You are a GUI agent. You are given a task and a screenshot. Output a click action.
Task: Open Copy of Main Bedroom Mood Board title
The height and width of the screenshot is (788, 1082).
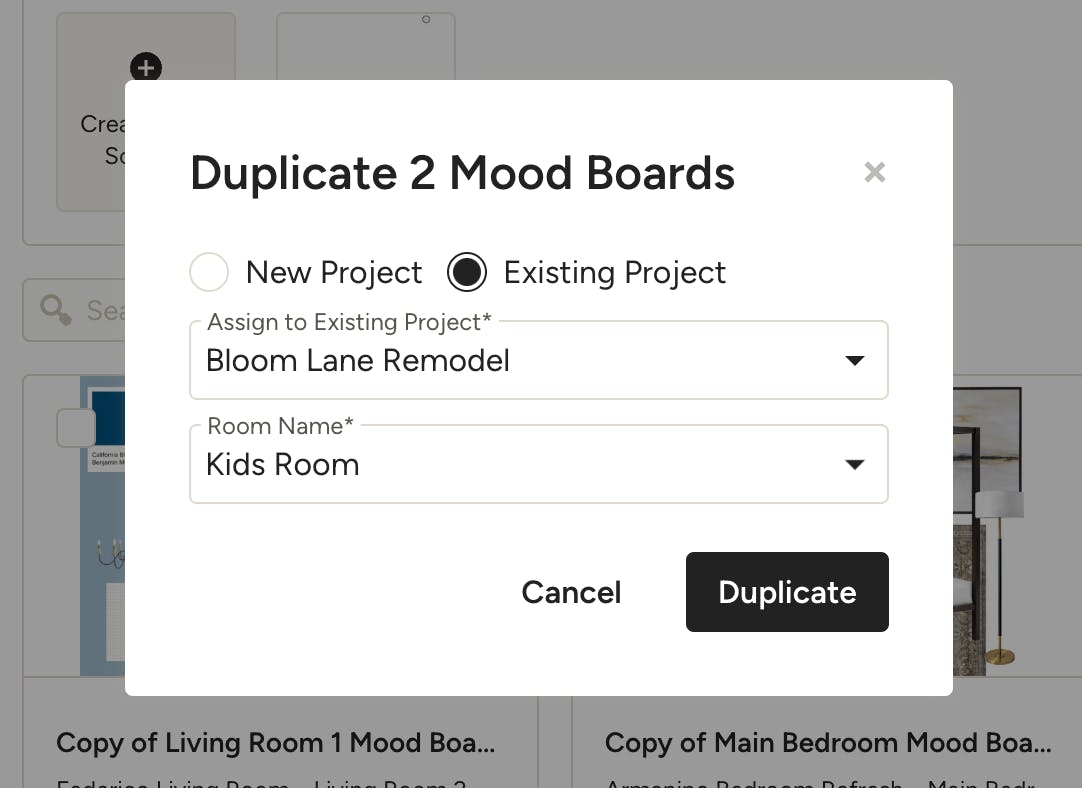coord(828,743)
